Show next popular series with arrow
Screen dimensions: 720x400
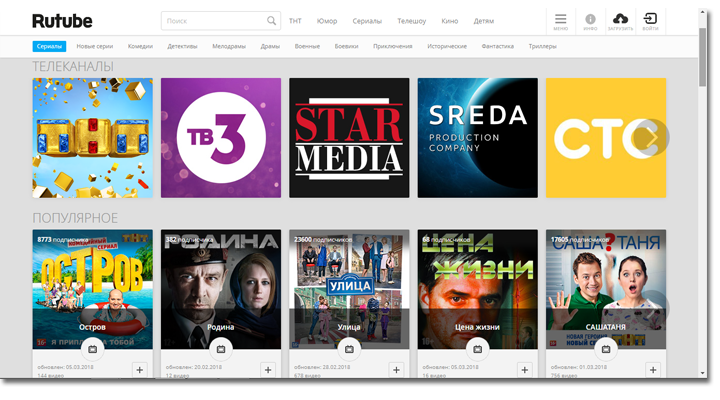coord(652,308)
